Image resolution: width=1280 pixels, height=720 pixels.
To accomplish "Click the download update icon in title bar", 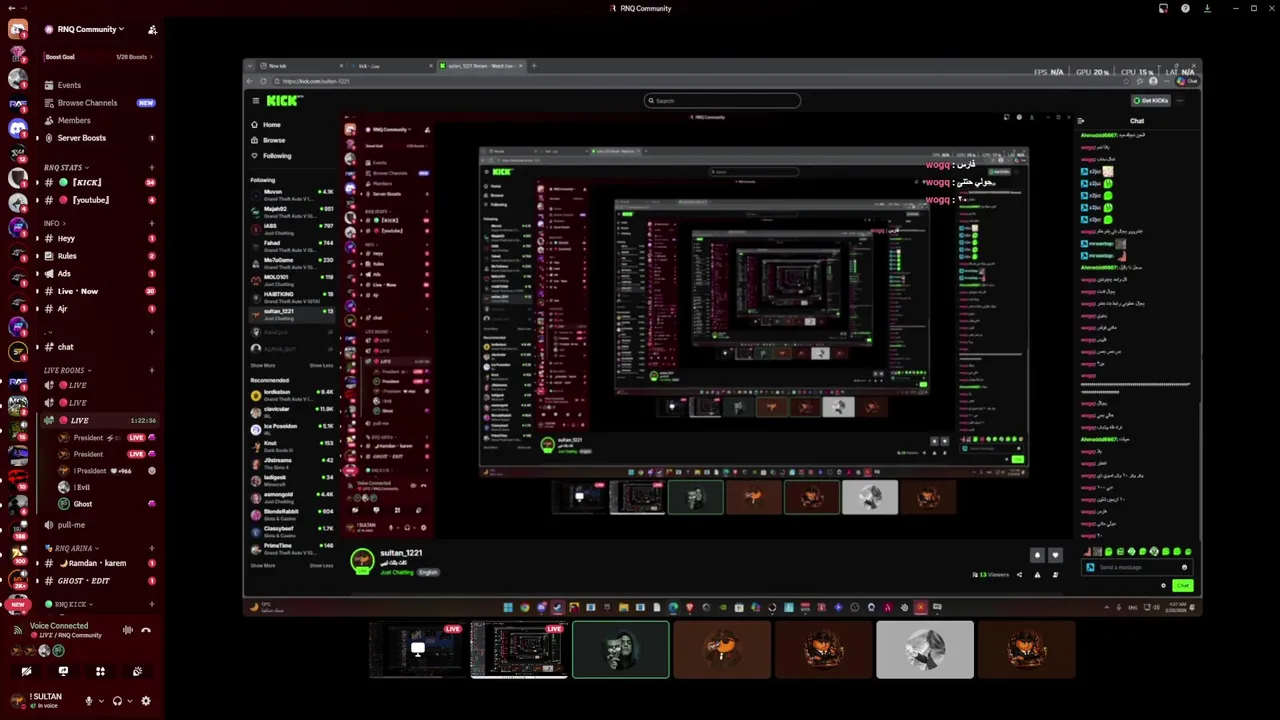I will coord(1207,8).
